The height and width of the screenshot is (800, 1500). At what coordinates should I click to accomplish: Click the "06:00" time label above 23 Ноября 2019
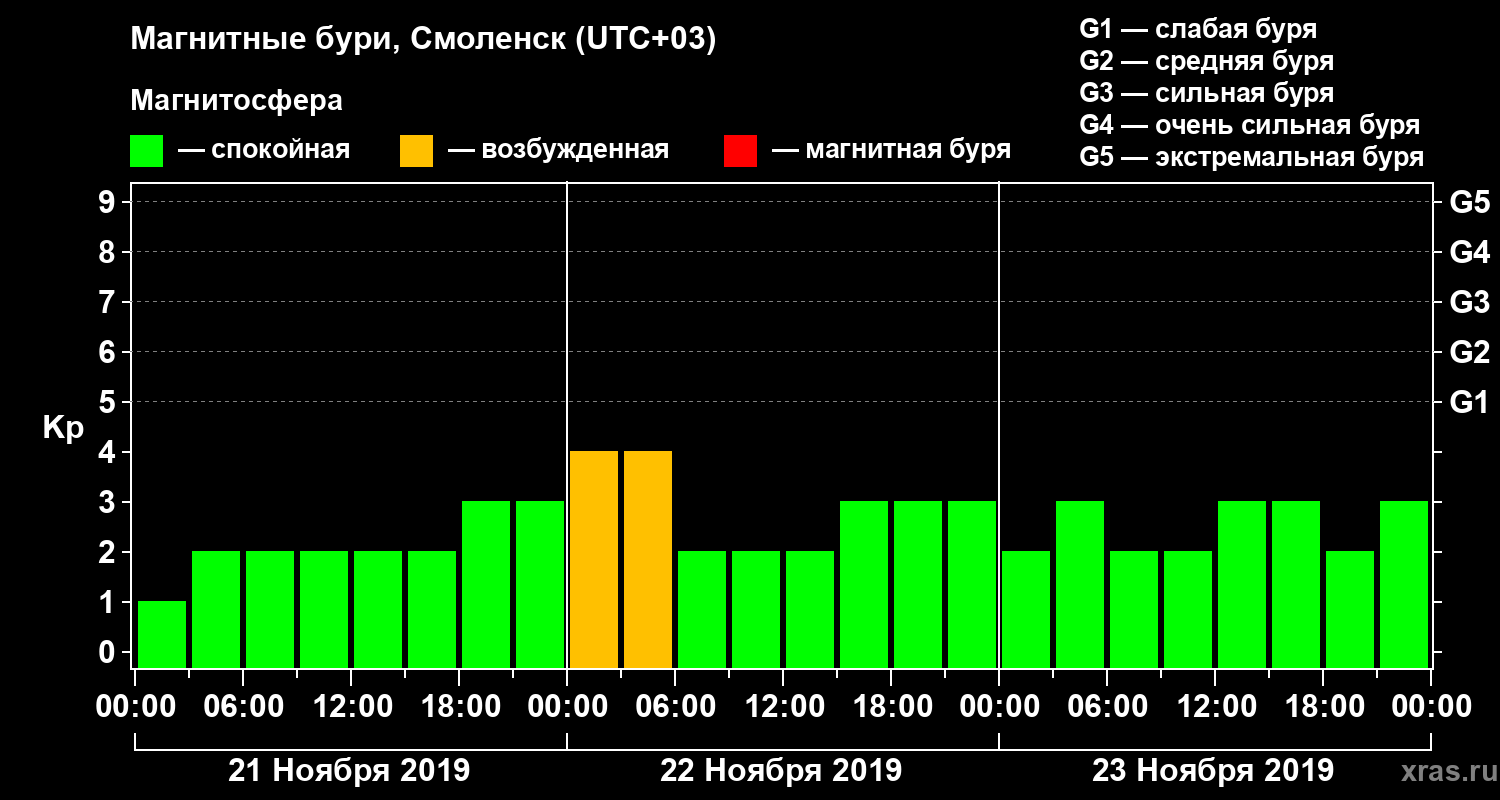[1107, 707]
